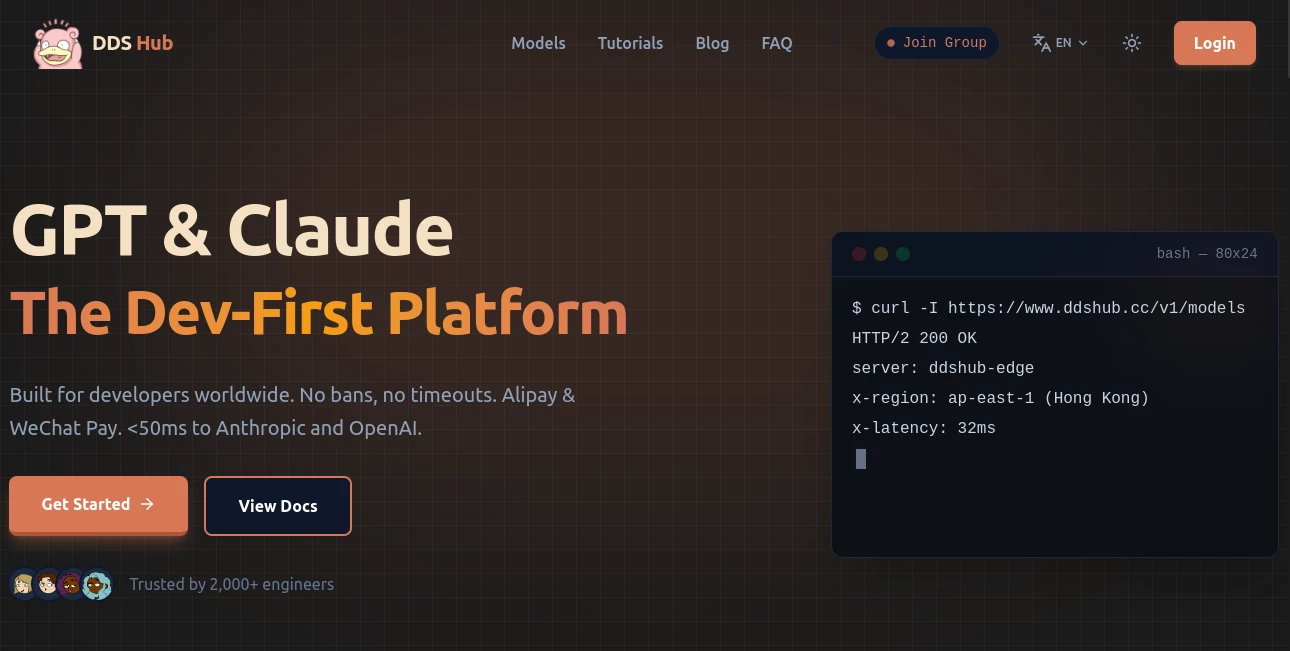
Task: Click the Get Started button
Action: click(x=98, y=505)
